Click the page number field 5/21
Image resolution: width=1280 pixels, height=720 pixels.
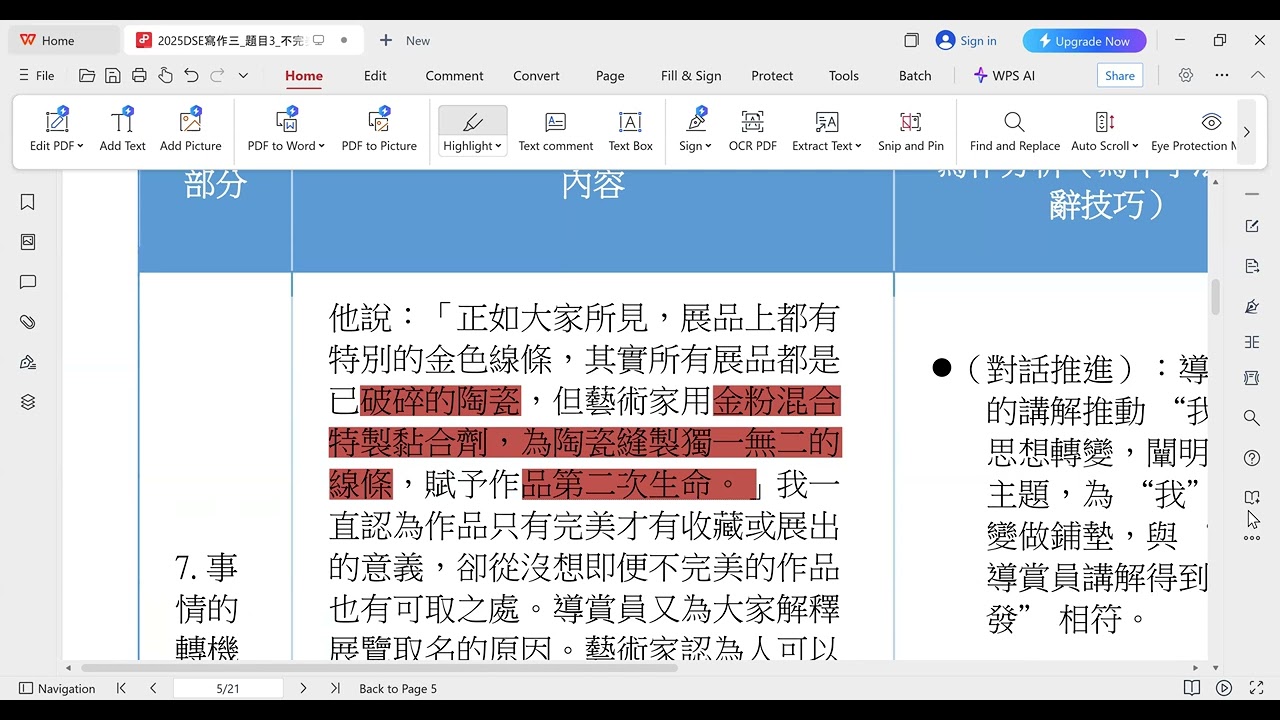[x=228, y=688]
